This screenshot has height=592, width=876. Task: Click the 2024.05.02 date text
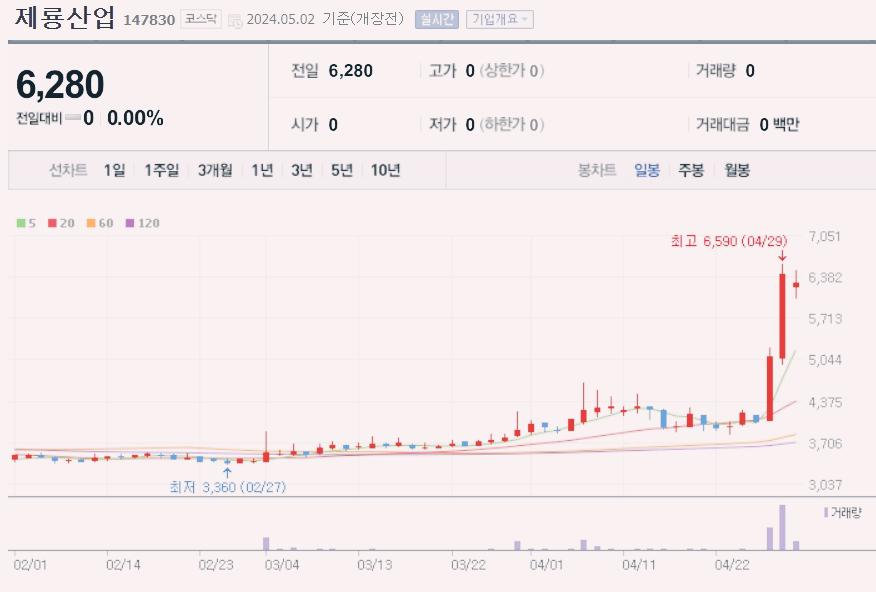[280, 20]
